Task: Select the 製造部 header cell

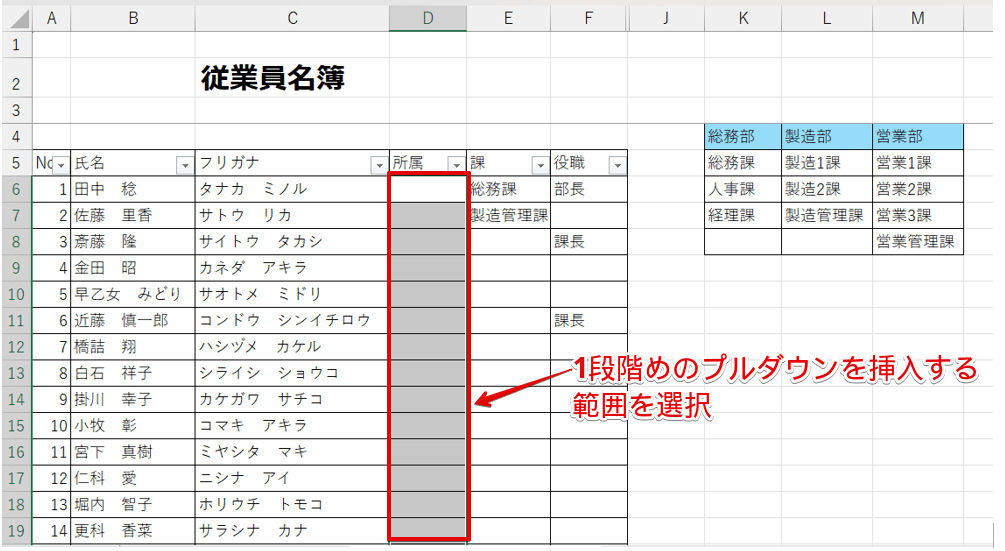Action: 826,137
